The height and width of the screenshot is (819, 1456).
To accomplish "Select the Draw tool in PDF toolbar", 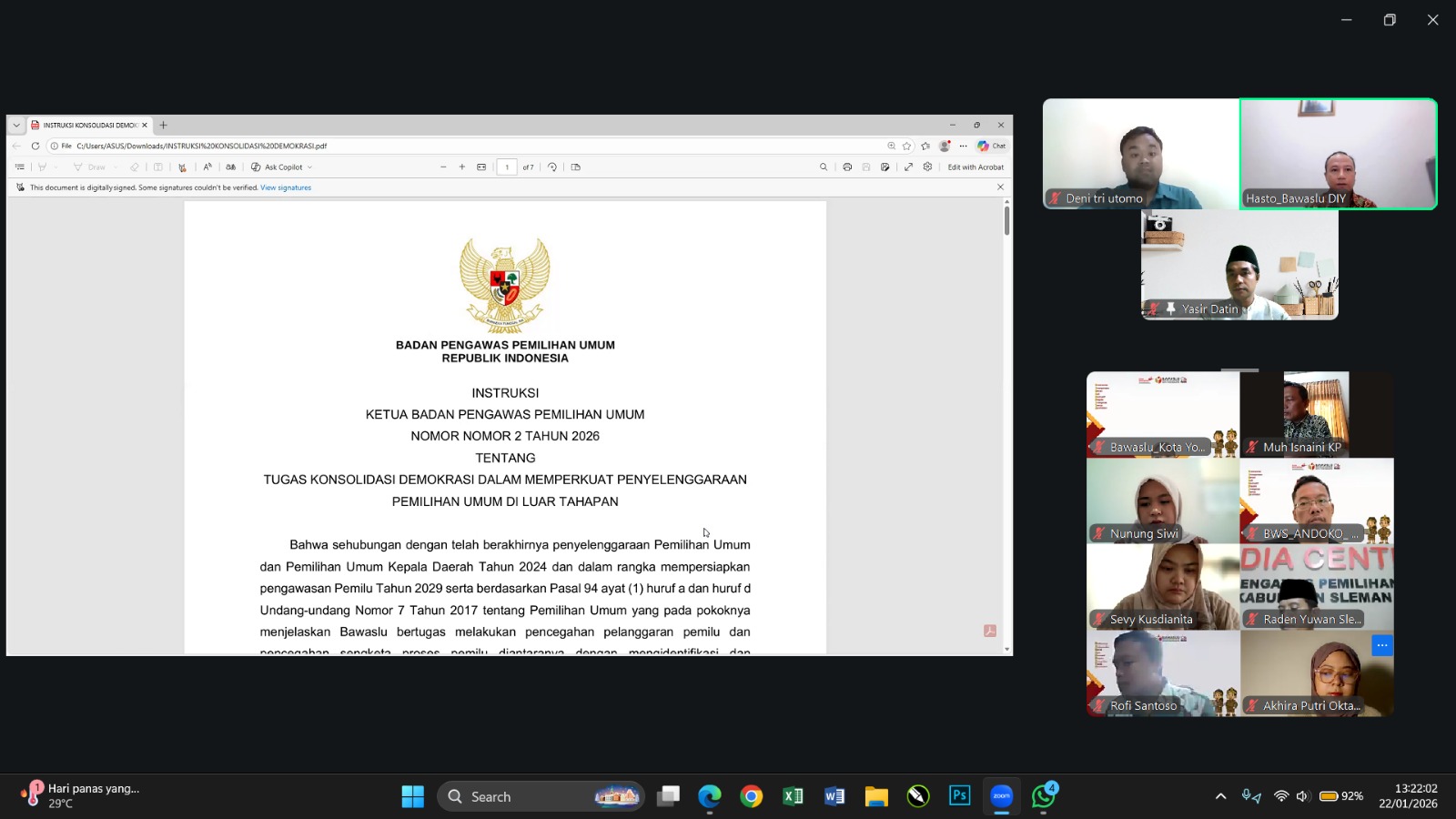I will click(x=90, y=167).
